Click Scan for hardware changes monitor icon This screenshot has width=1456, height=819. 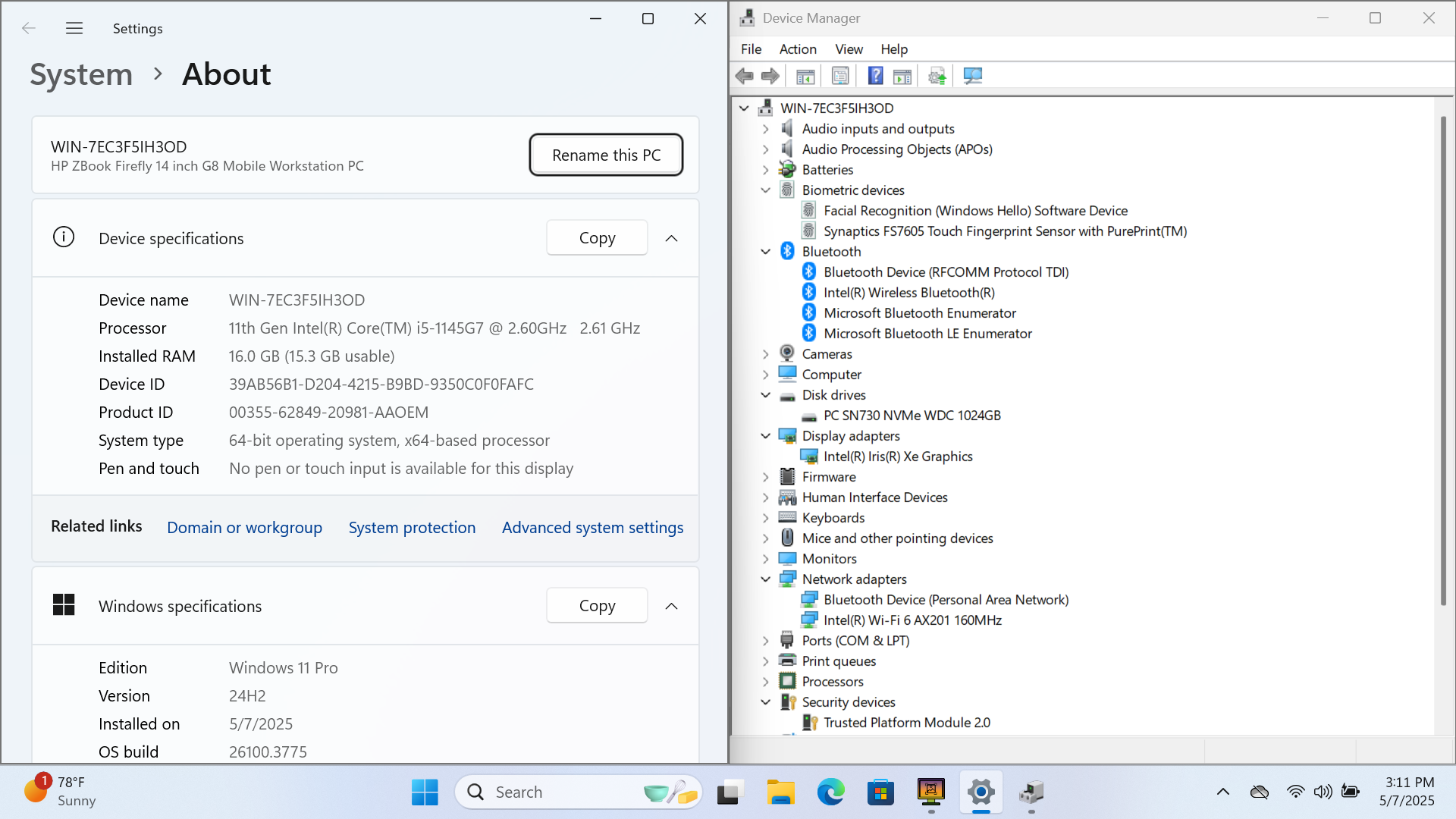(x=973, y=76)
